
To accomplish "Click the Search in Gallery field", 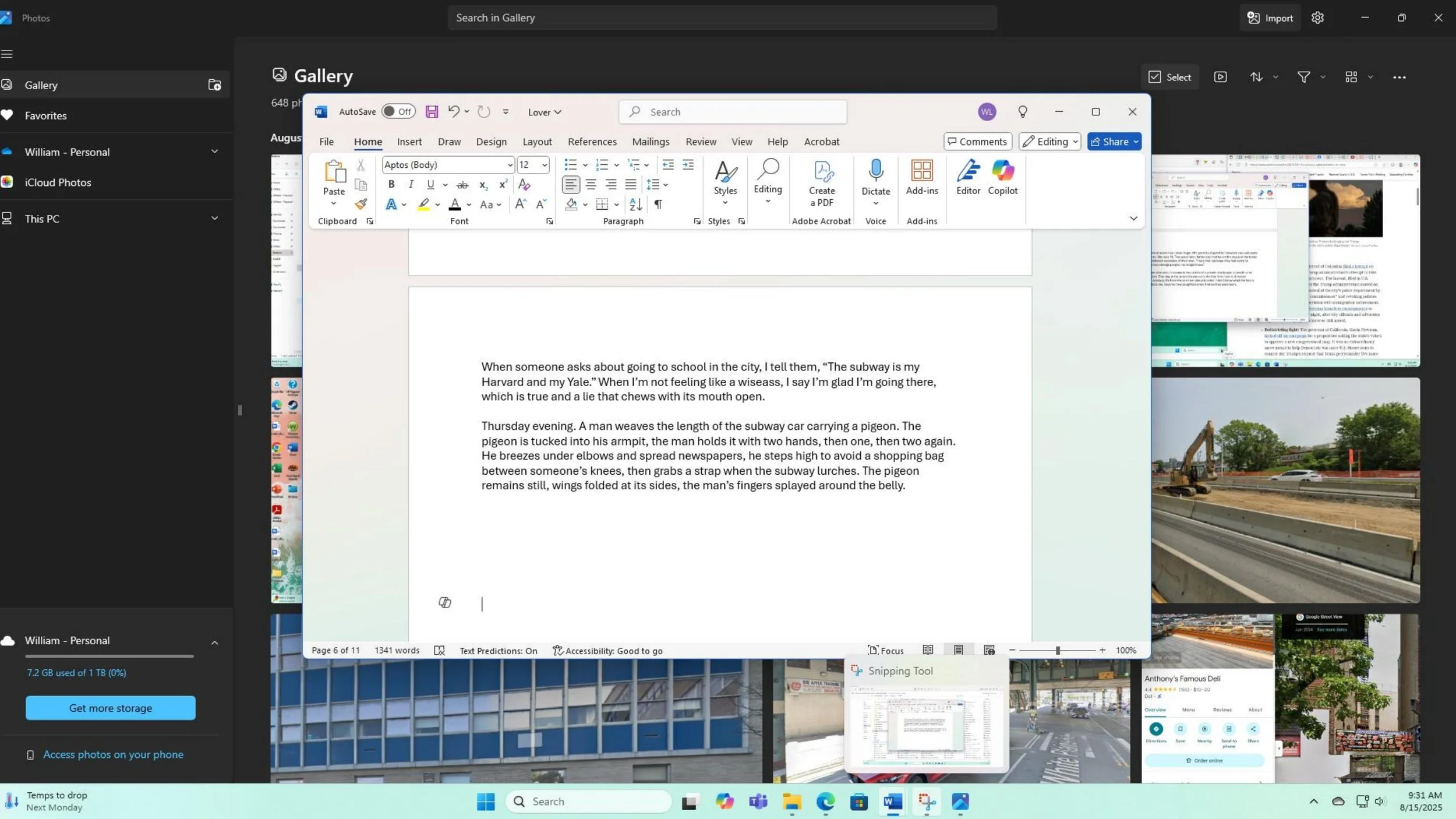I will pos(722,17).
